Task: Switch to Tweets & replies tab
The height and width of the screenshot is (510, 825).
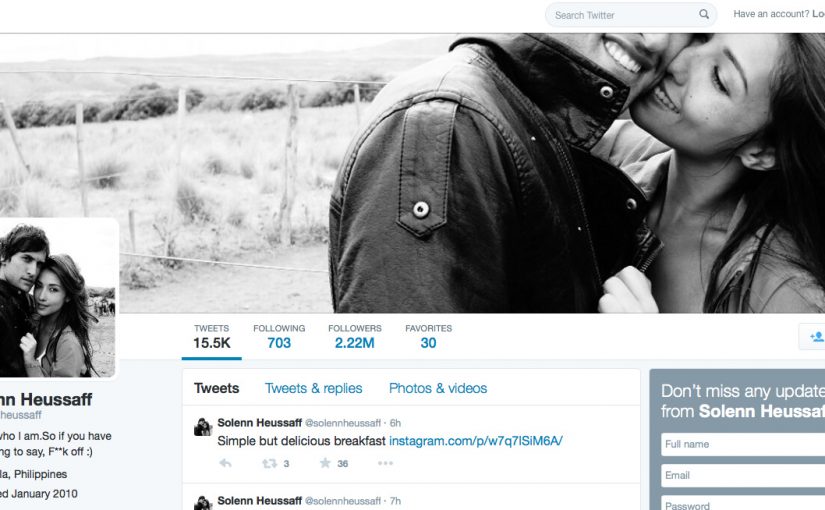Action: point(314,388)
